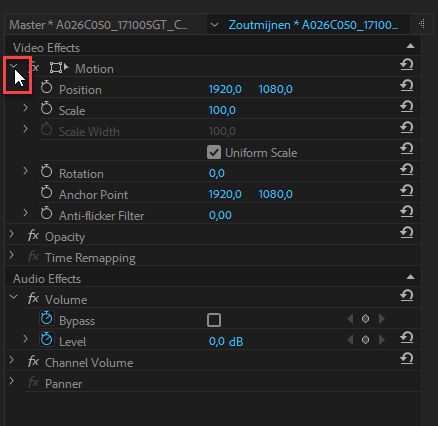438x426 pixels.
Task: Open the clip selector dropdown arrow
Action: point(215,25)
